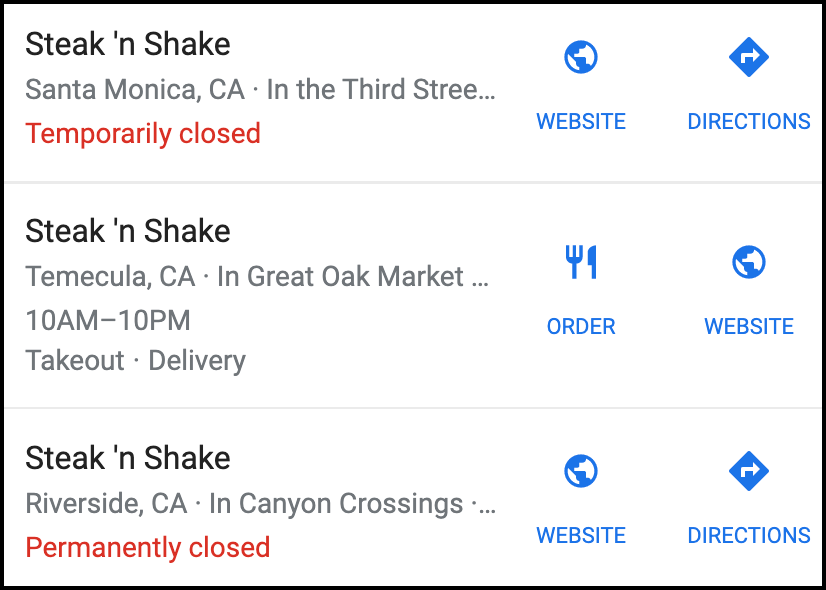The image size is (826, 590).
Task: Open WEBSITE for the Temporarily closed listing
Action: coord(581,121)
